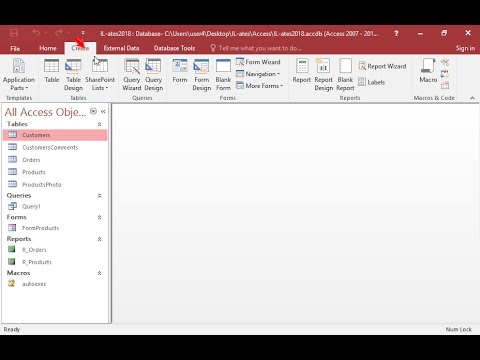Collapse the ribbon with the arrow
This screenshot has height=360, width=480.
(472, 98)
